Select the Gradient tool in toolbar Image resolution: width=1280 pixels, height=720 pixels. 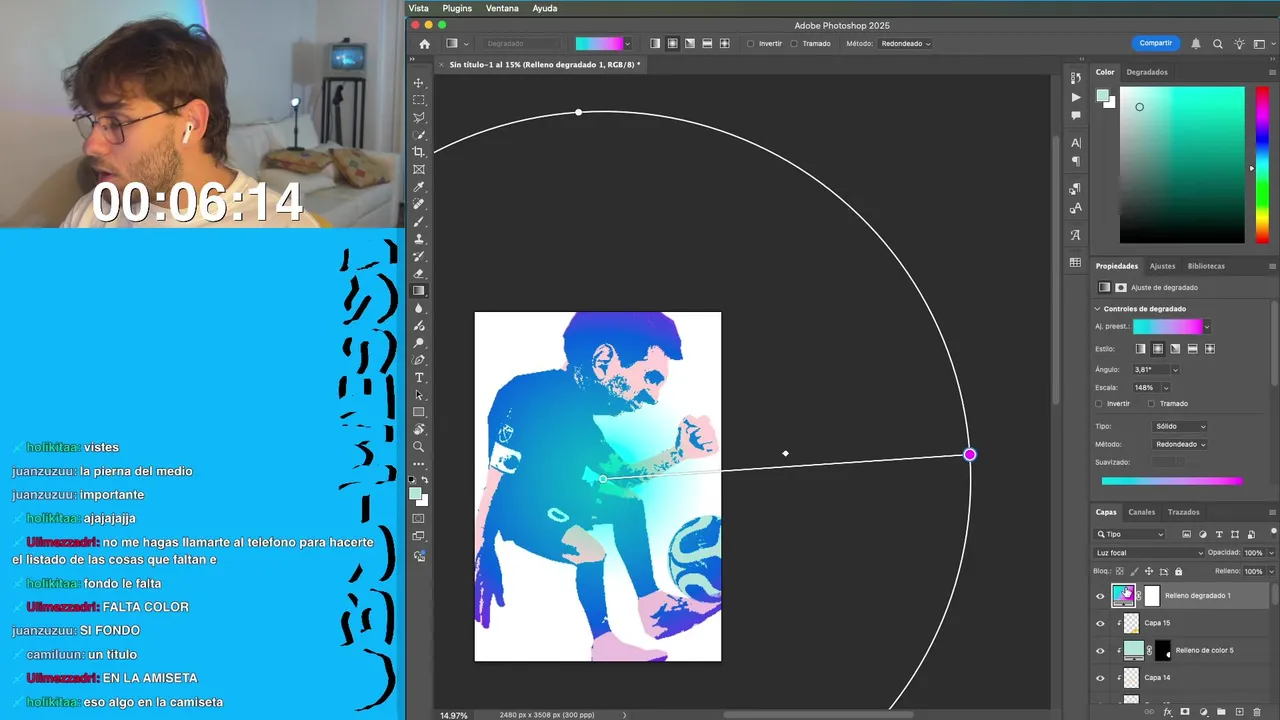click(x=419, y=291)
